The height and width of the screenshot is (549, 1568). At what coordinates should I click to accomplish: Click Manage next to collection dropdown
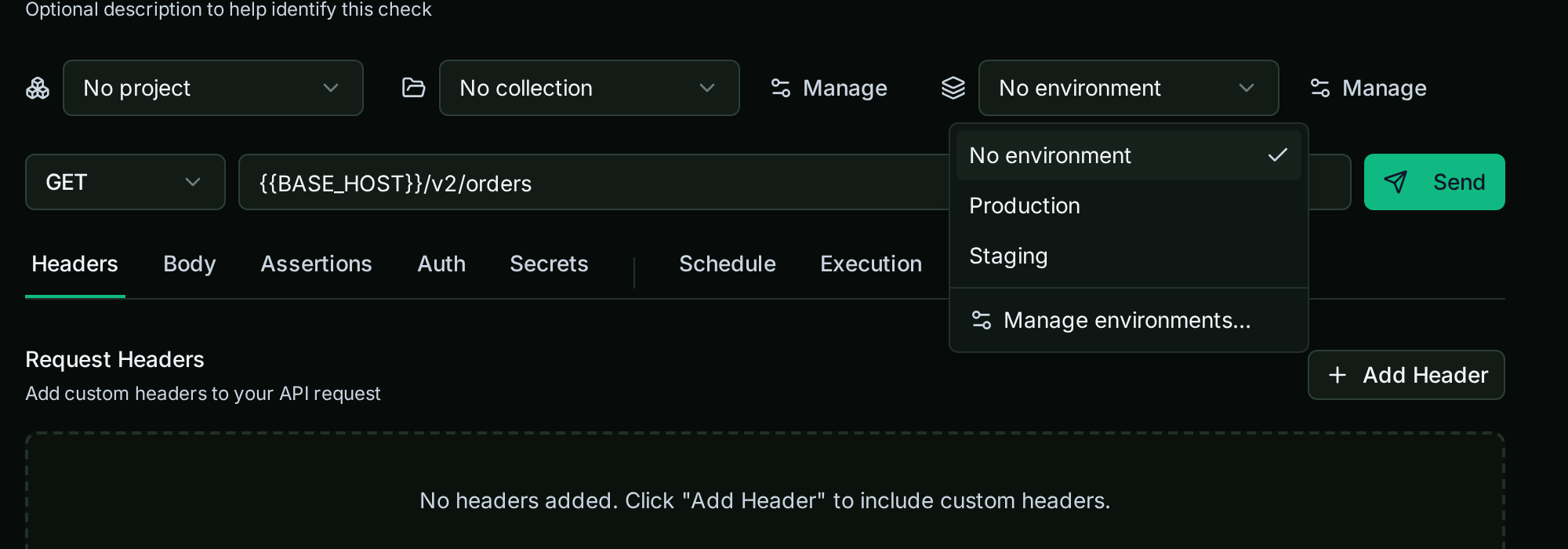[x=829, y=88]
